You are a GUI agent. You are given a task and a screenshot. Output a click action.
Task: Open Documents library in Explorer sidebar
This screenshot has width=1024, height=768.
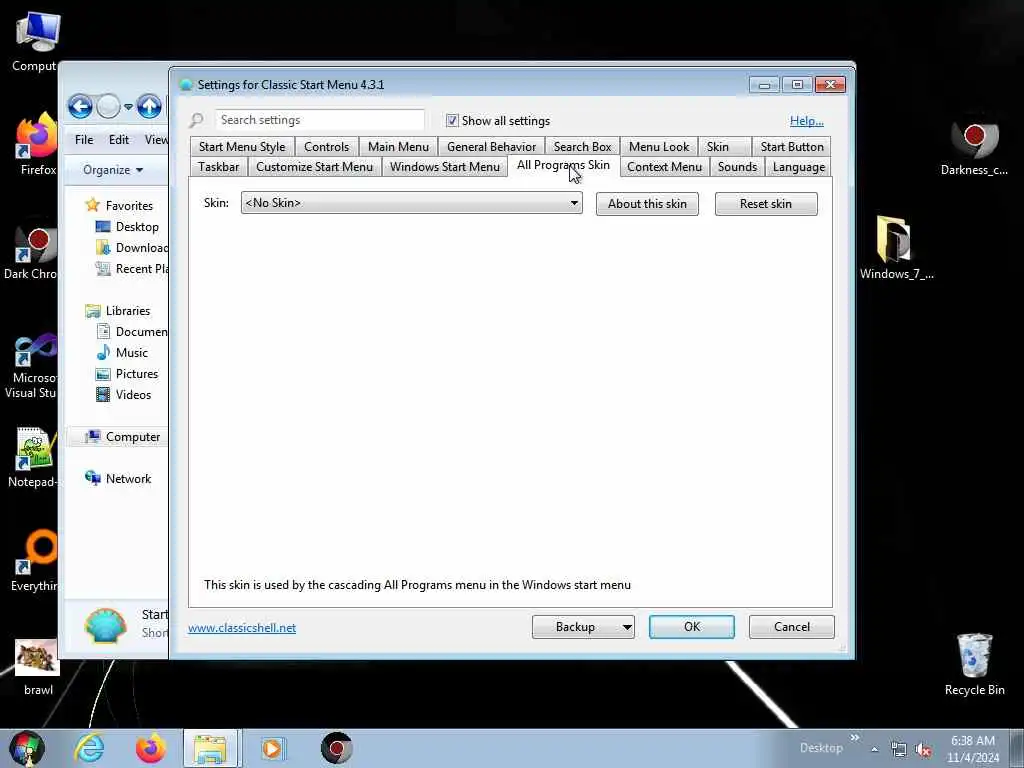131,332
